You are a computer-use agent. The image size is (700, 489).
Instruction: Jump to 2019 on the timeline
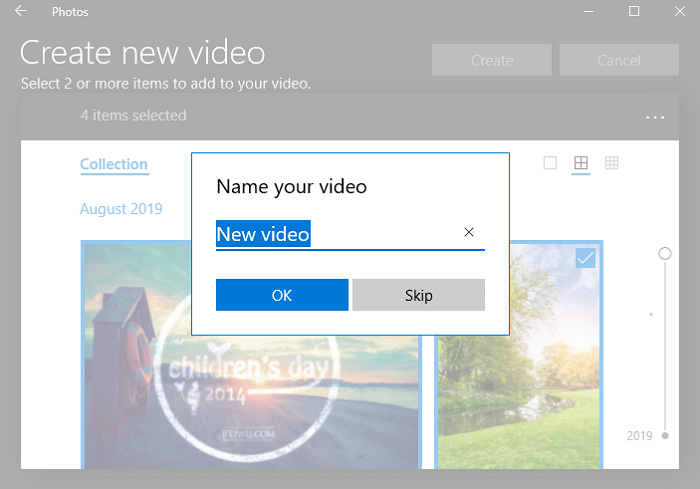(x=640, y=436)
